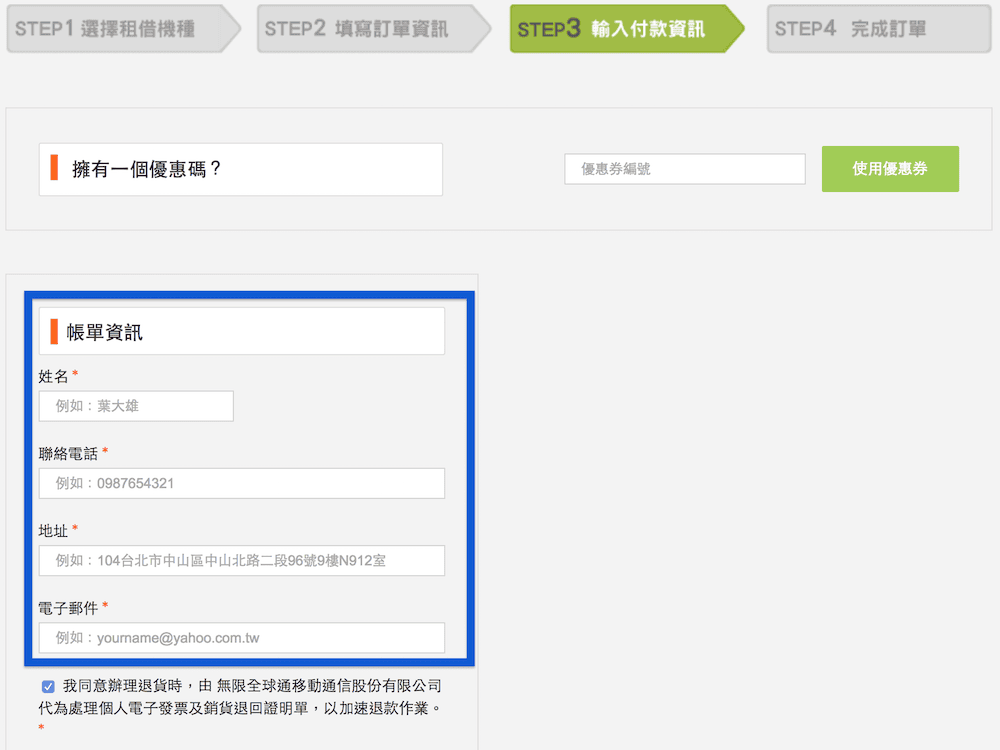The width and height of the screenshot is (1000, 750).
Task: Click the 聯絡電話 phone number field
Action: [240, 483]
